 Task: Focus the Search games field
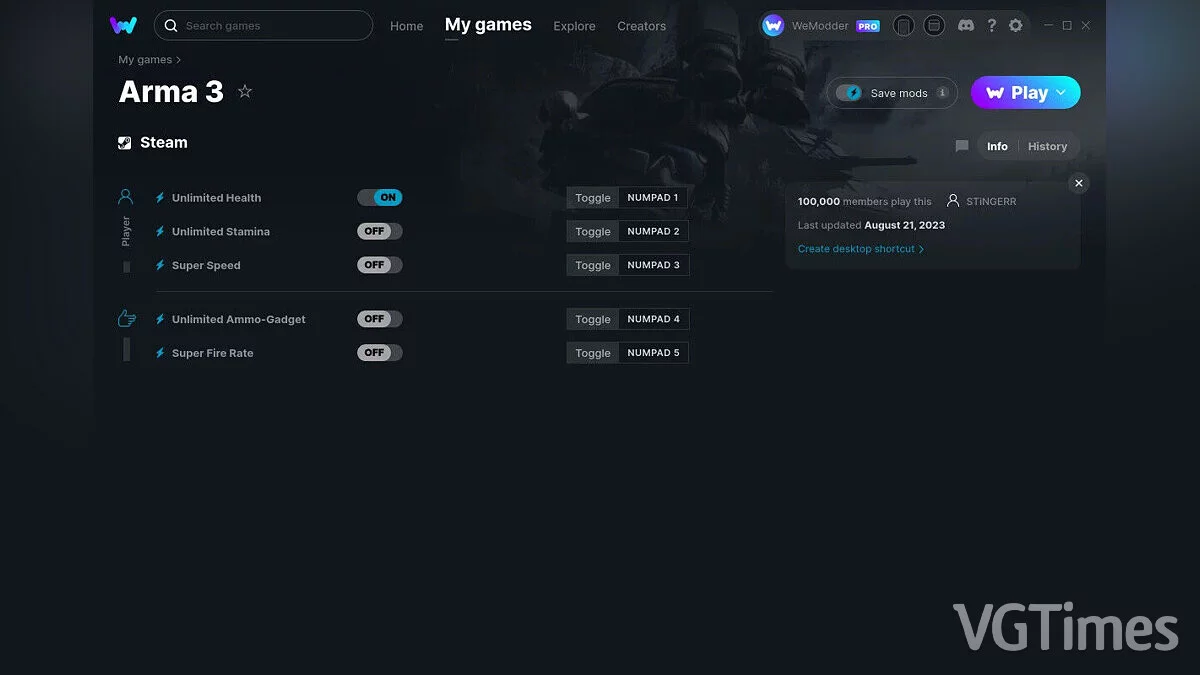click(270, 26)
